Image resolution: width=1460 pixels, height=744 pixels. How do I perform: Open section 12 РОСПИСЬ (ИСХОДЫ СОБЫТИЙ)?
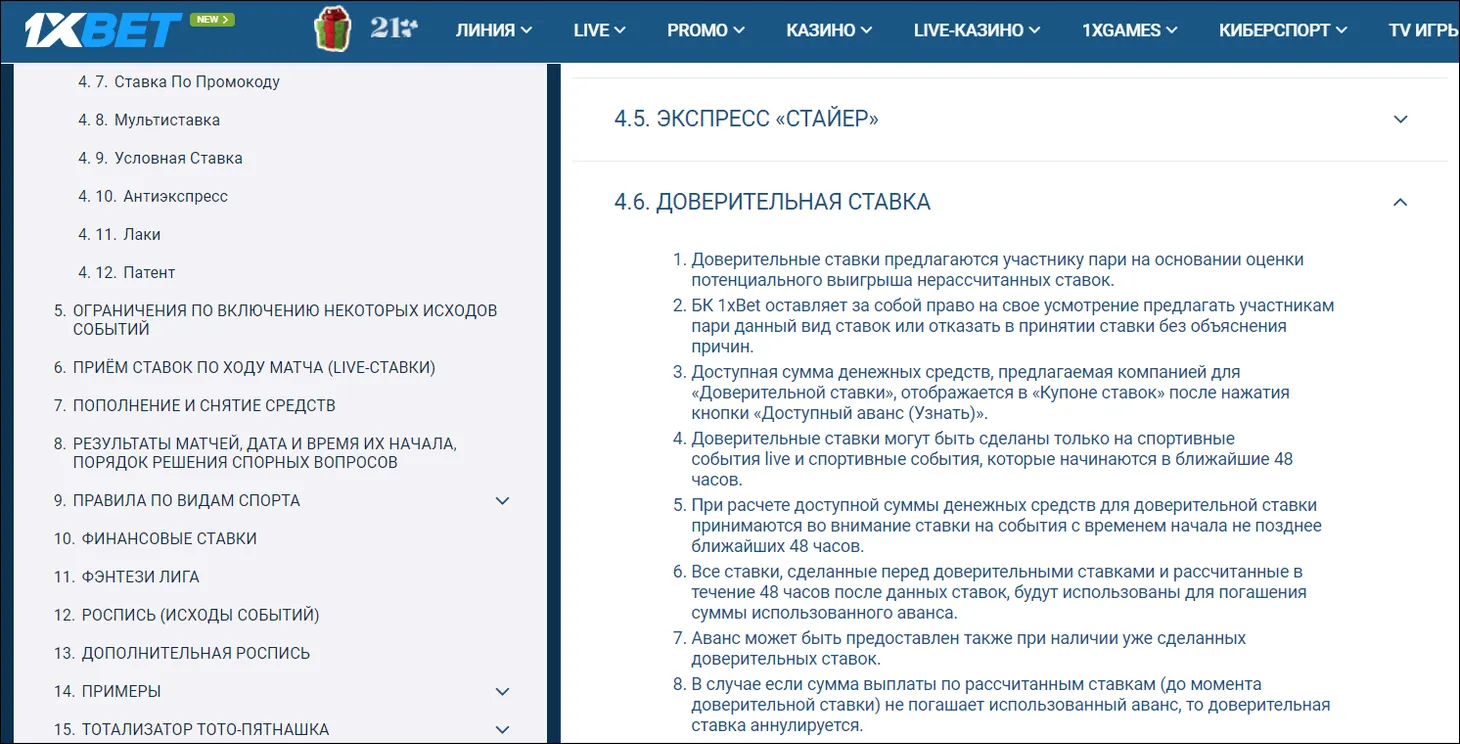pyautogui.click(x=186, y=615)
